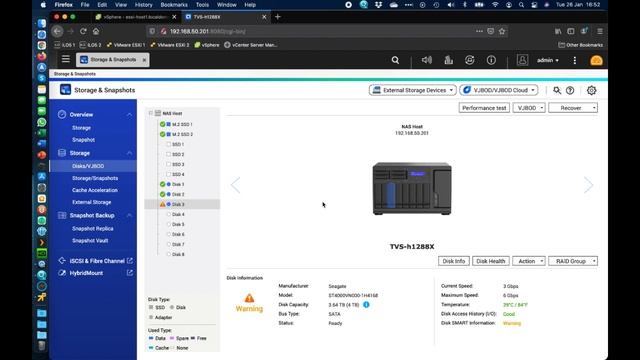
Task: Open the RAID Group dropdown
Action: click(573, 261)
